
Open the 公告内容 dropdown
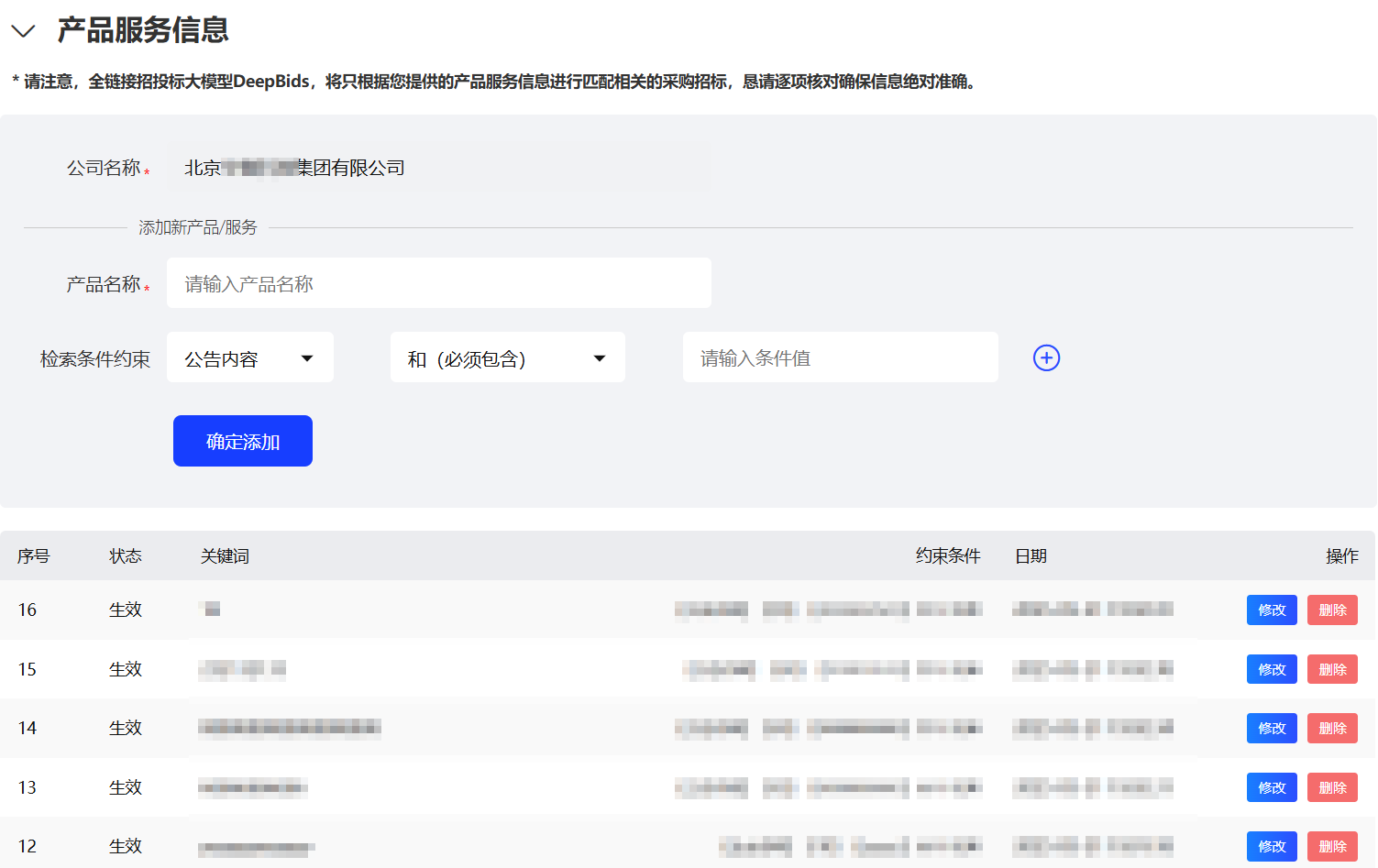[249, 357]
